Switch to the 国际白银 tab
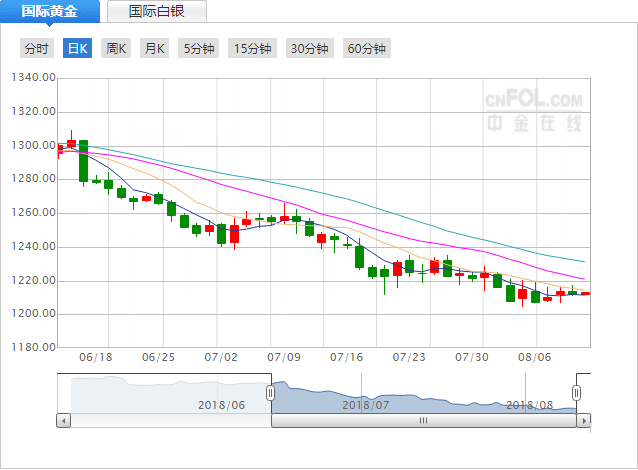The width and height of the screenshot is (638, 470). pos(157,11)
